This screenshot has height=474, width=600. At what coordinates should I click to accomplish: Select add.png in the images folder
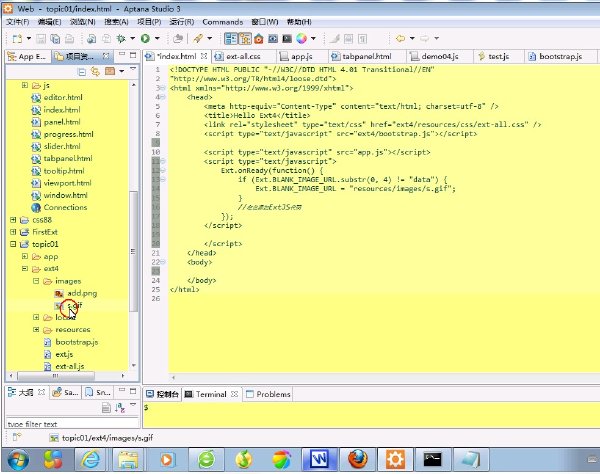click(82, 293)
